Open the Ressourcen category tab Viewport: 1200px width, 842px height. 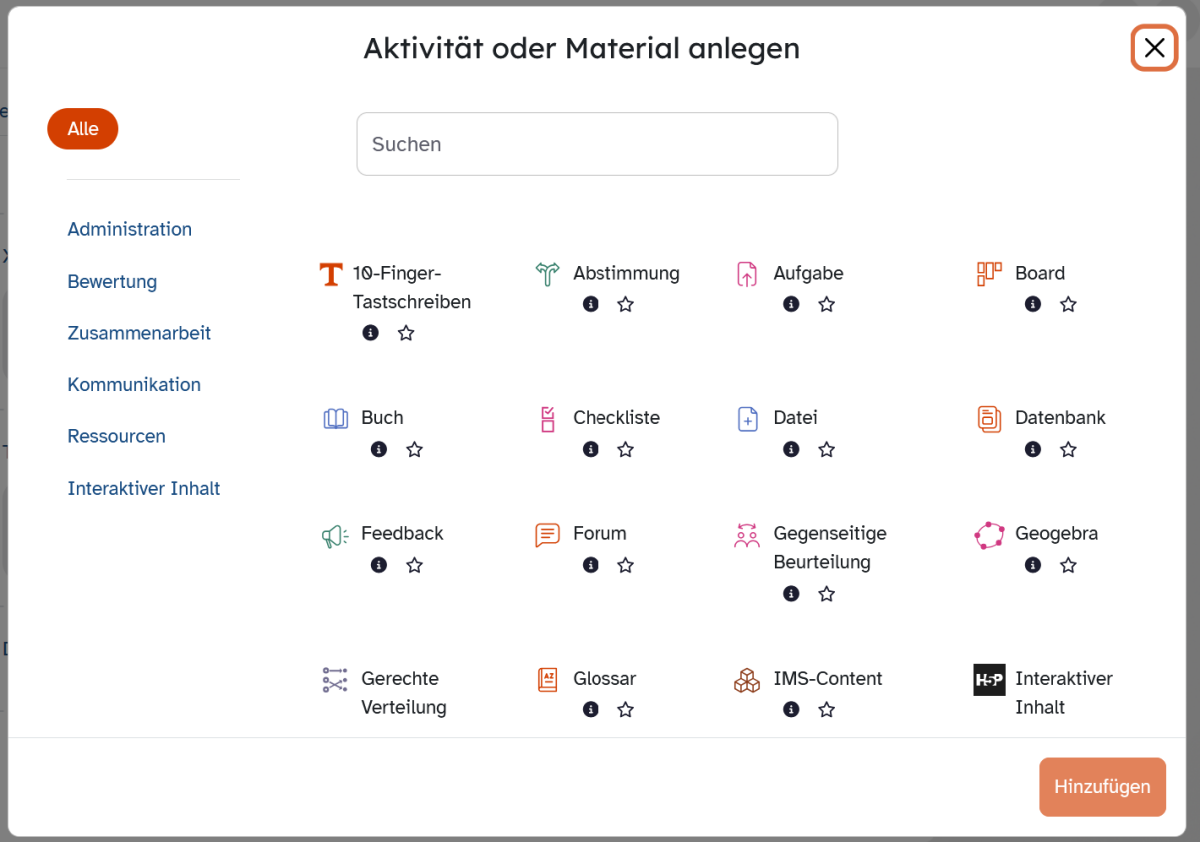pos(116,437)
